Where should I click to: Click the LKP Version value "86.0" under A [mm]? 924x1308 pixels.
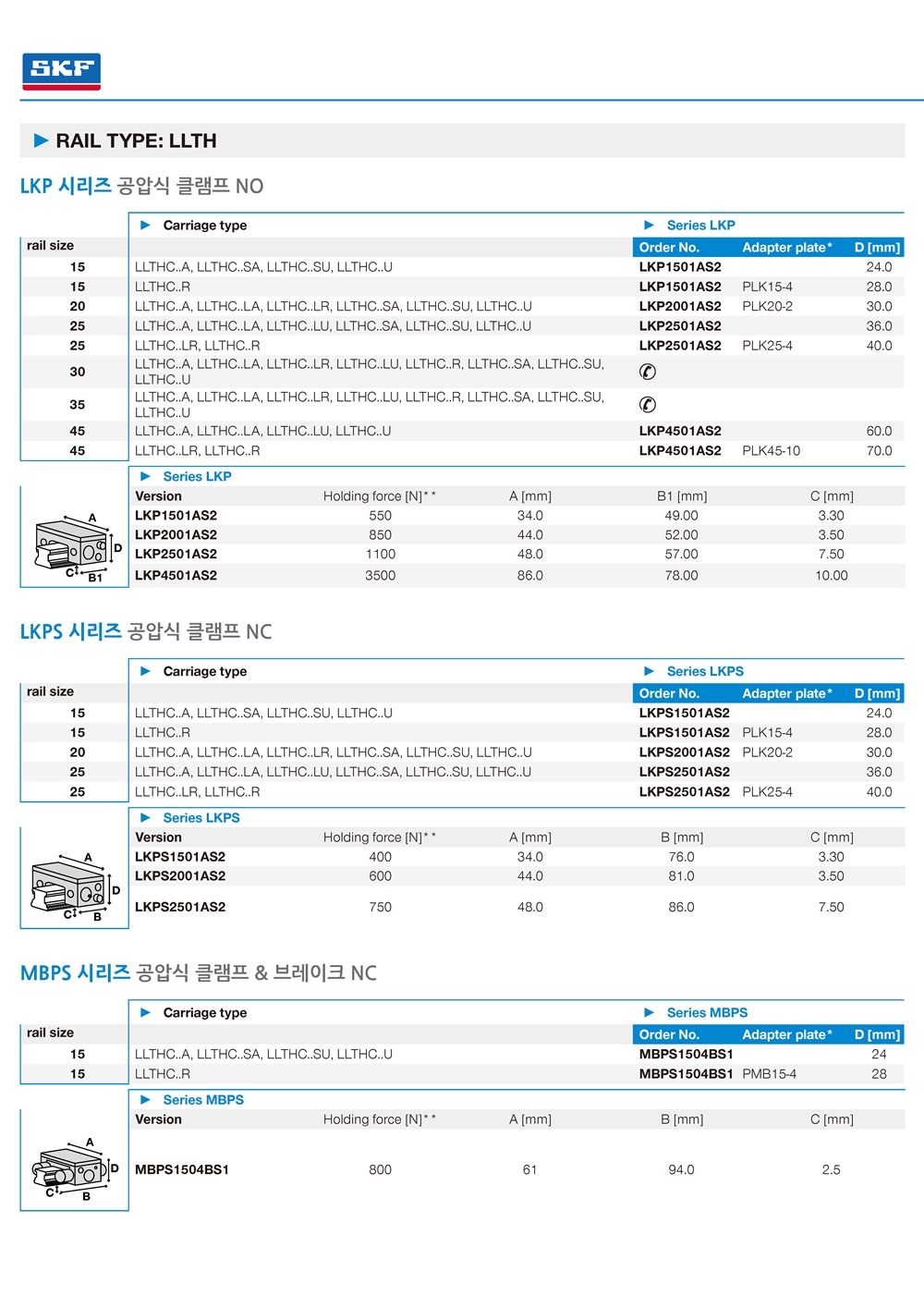[529, 575]
